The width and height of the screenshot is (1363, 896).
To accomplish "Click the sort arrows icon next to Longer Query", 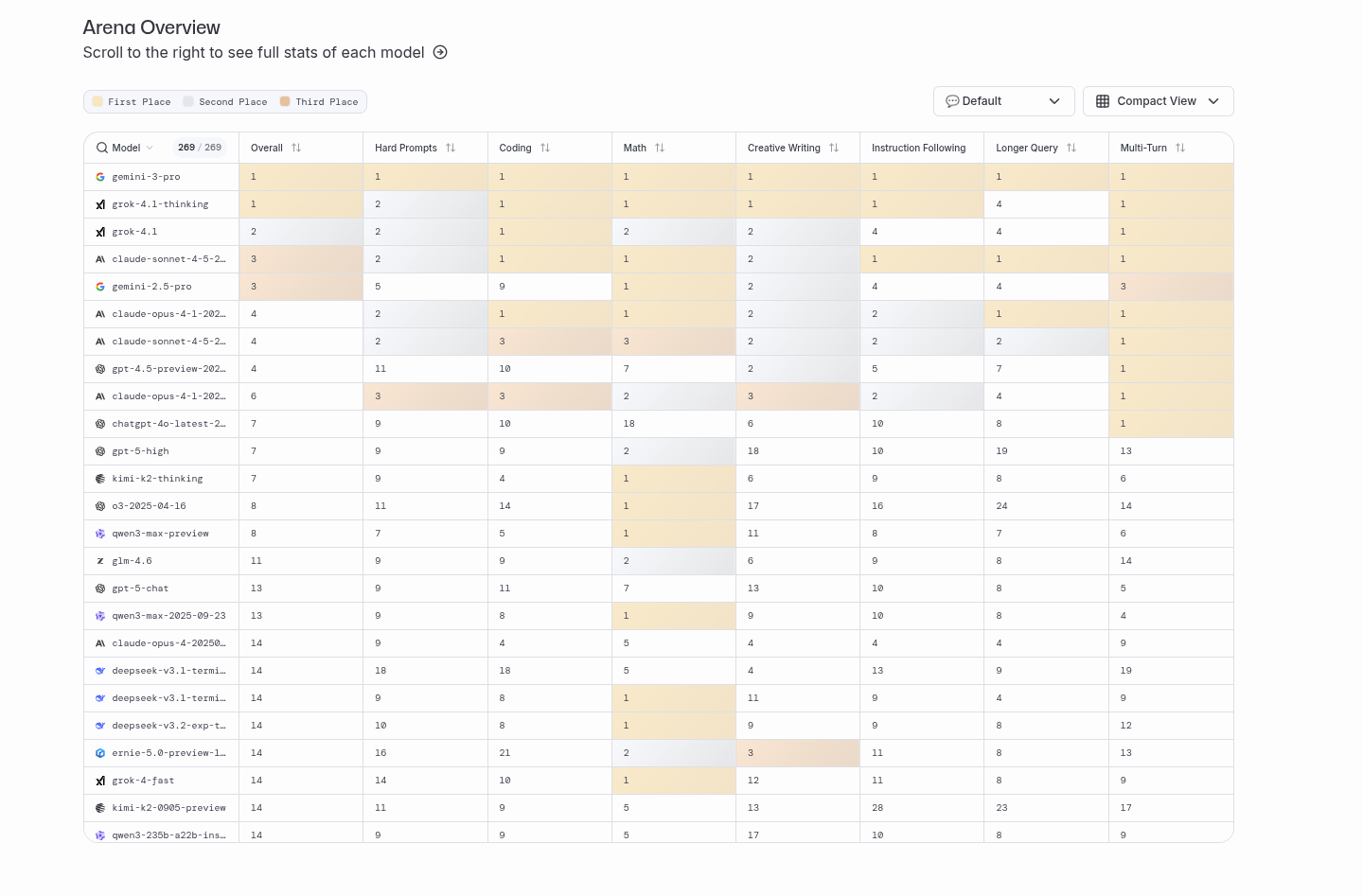I will [1071, 148].
